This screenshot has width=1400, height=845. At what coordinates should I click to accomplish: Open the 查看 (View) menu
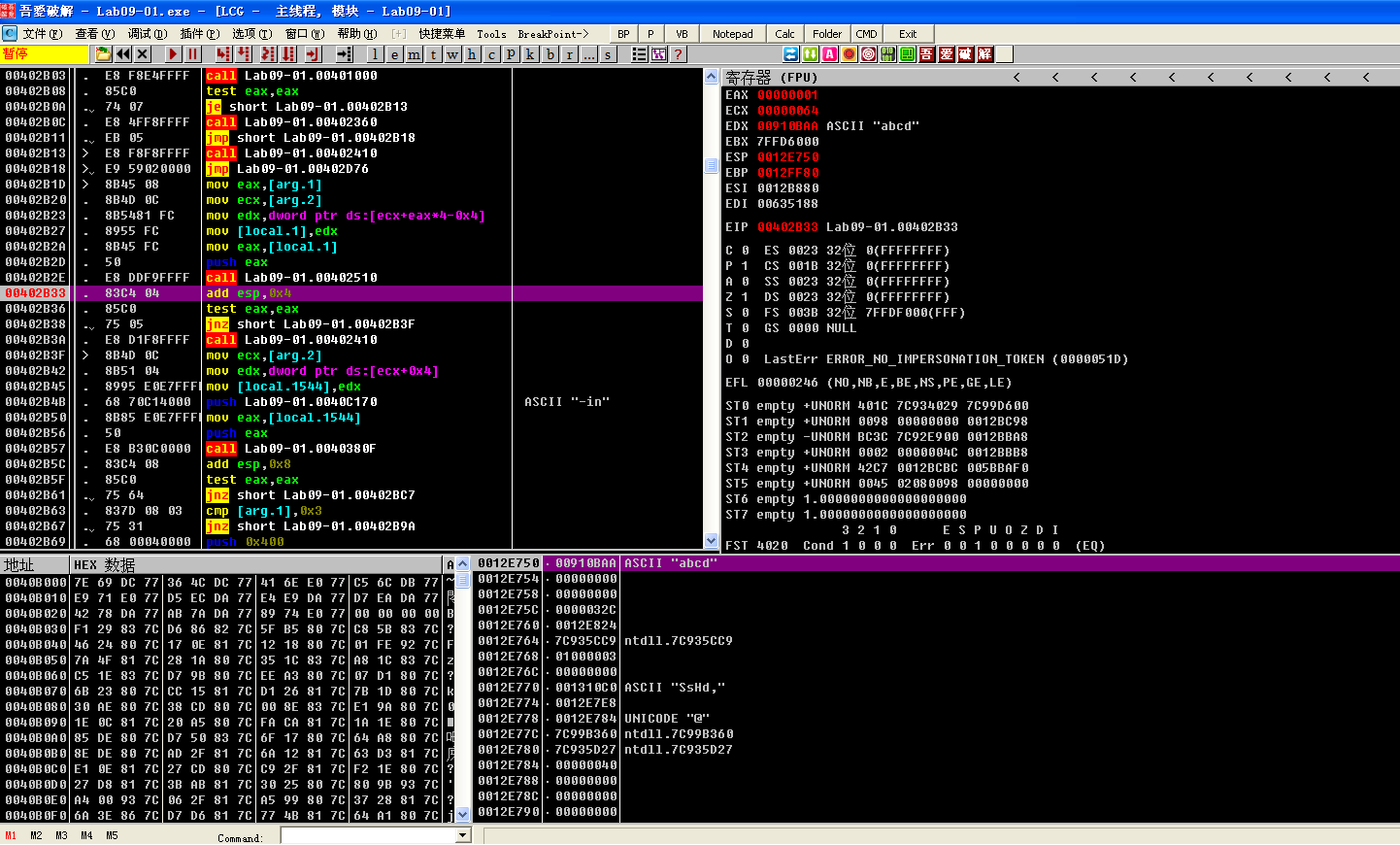coord(95,34)
